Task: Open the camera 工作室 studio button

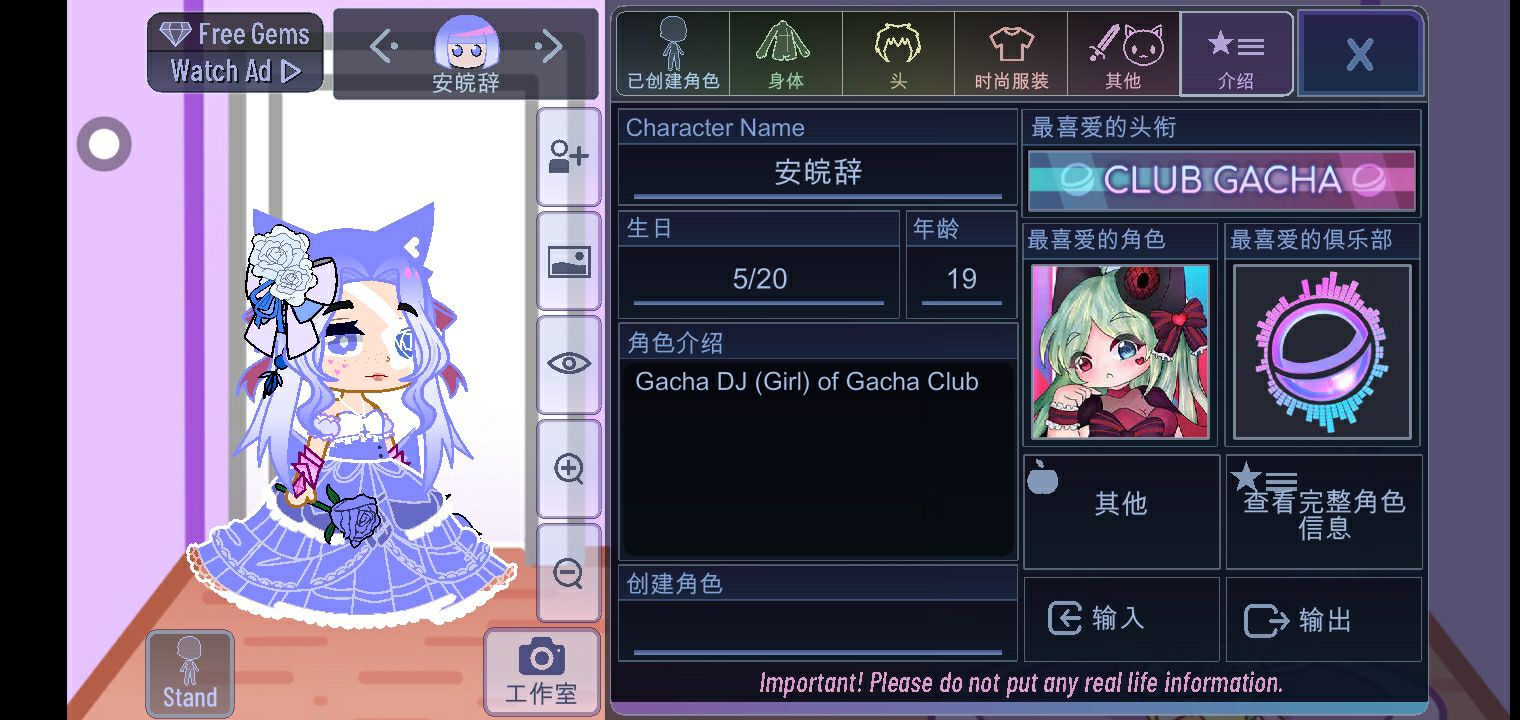Action: 541,672
